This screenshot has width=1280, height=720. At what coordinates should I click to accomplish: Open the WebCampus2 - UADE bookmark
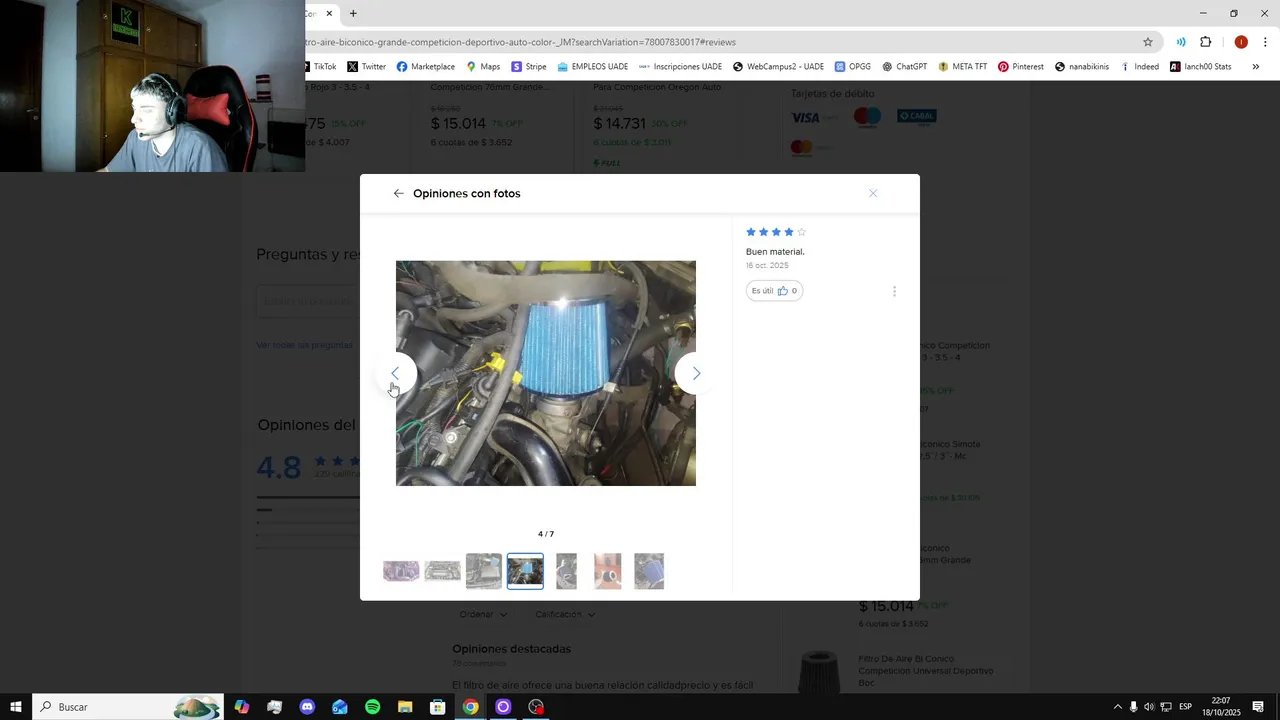[x=778, y=67]
